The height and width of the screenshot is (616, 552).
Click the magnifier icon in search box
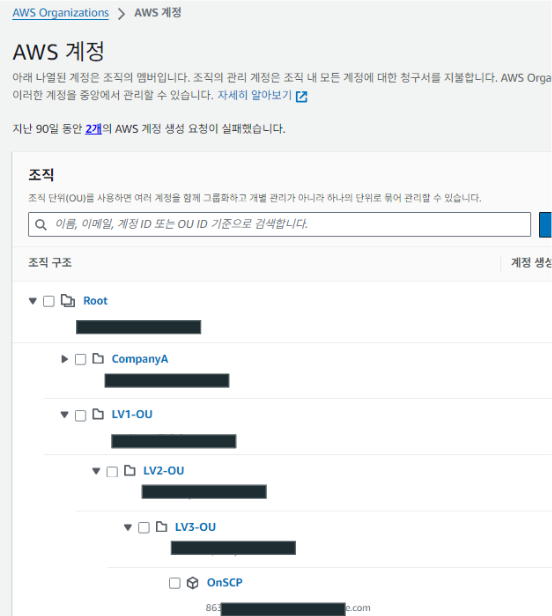(41, 225)
